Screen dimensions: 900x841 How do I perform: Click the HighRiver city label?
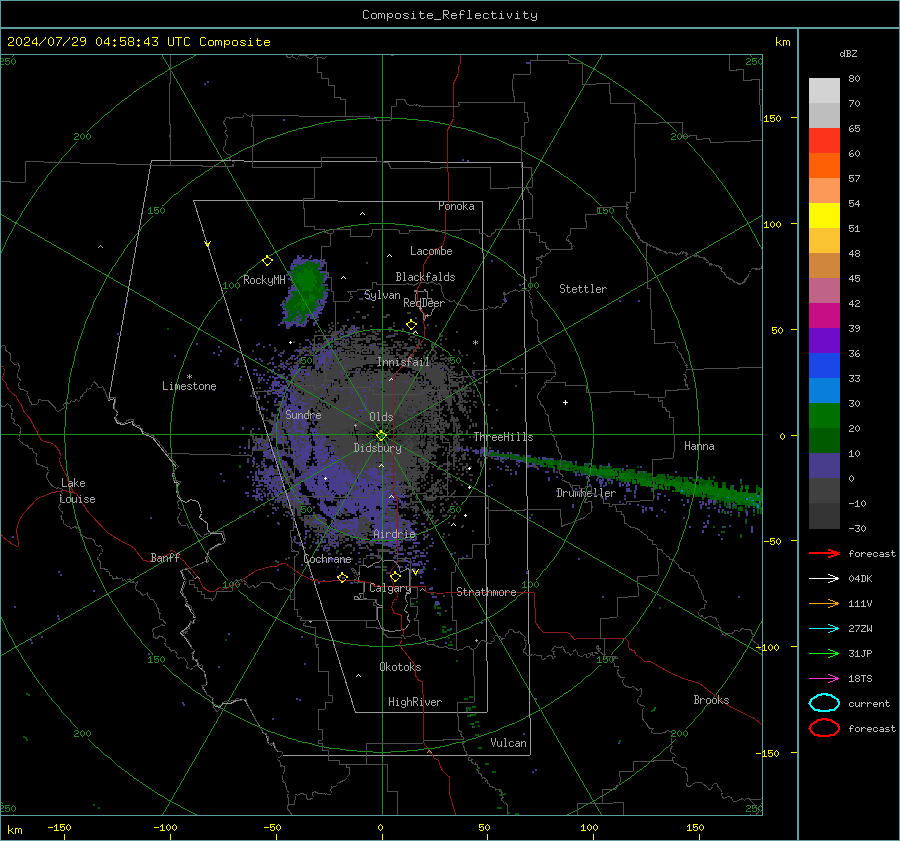tap(415, 702)
